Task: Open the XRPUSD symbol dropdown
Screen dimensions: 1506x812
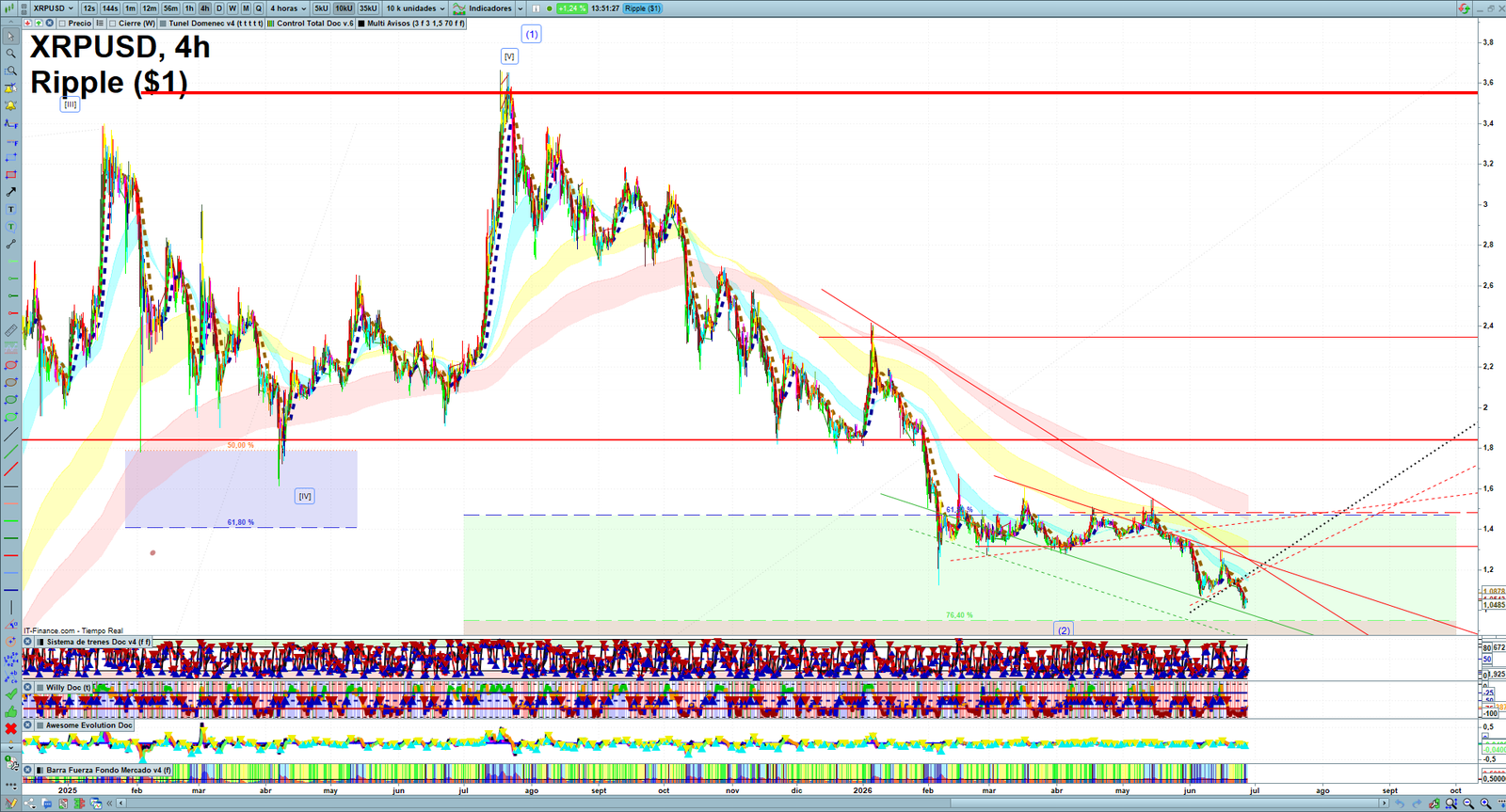Action: coord(53,8)
